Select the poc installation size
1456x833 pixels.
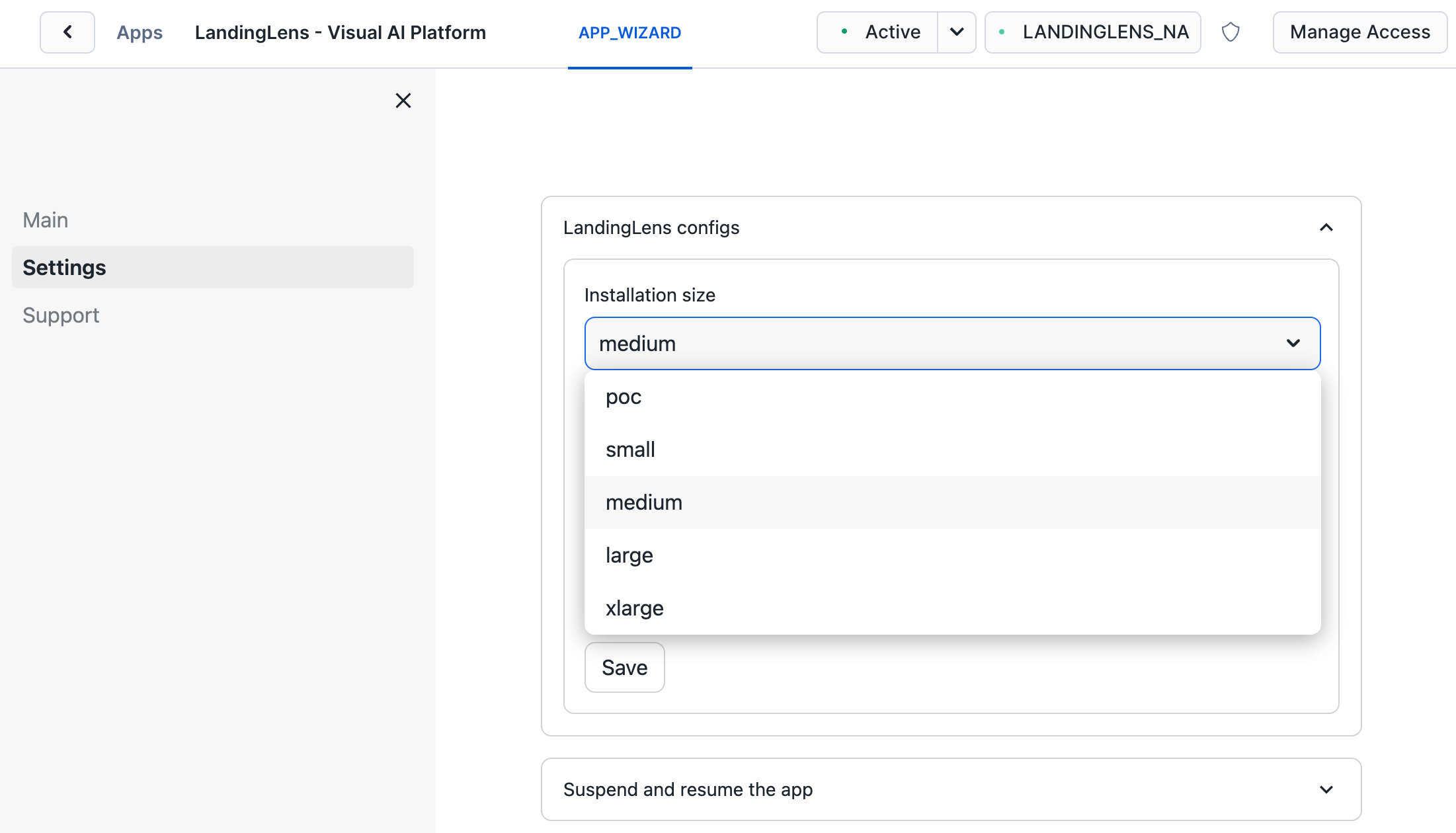click(624, 397)
